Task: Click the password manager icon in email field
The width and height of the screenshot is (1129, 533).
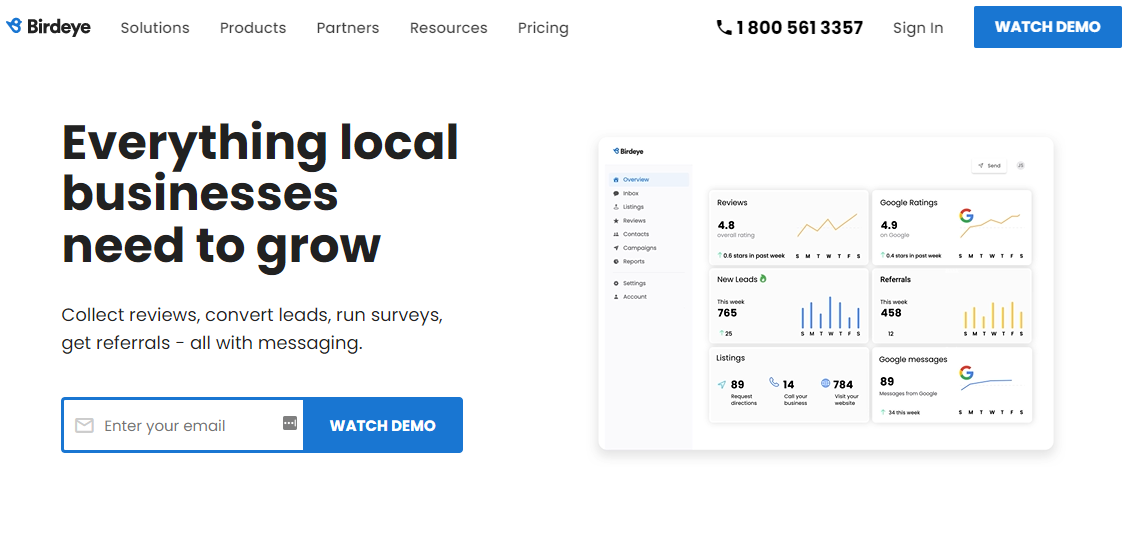Action: click(289, 423)
